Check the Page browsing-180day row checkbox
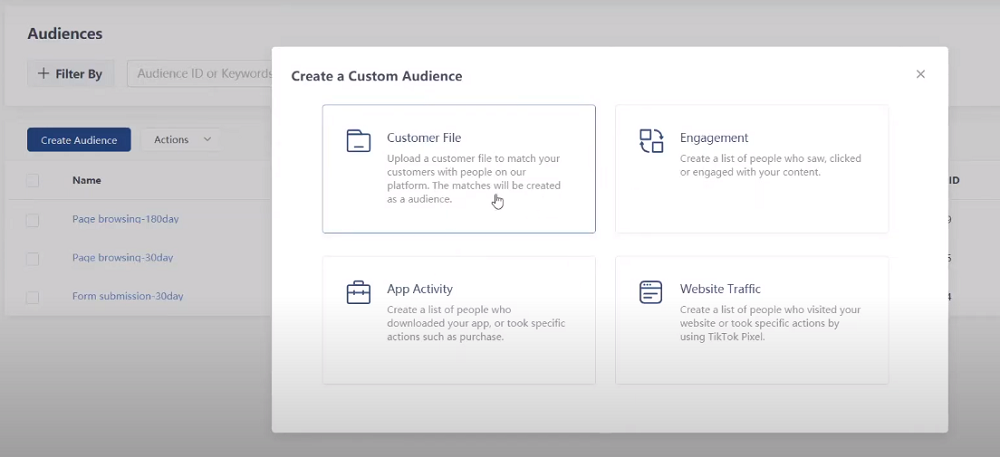The image size is (1000, 457). coord(33,220)
